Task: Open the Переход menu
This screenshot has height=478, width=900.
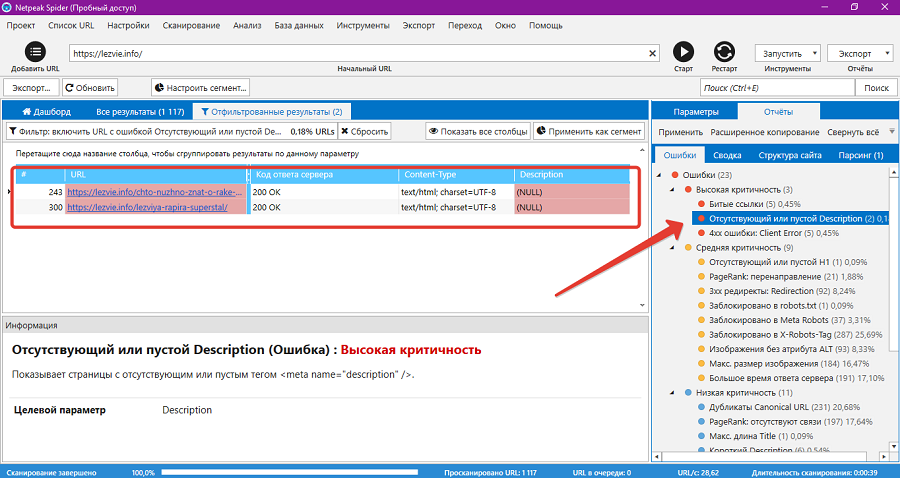Action: [x=465, y=25]
